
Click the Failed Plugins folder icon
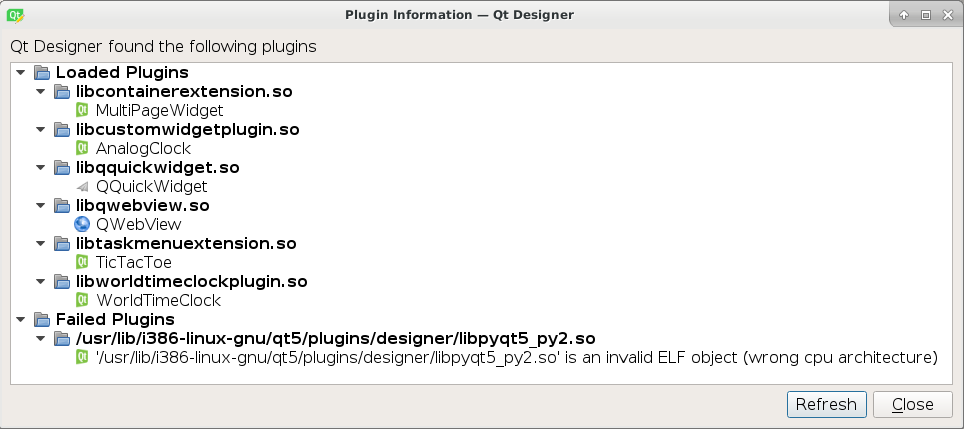tap(42, 320)
